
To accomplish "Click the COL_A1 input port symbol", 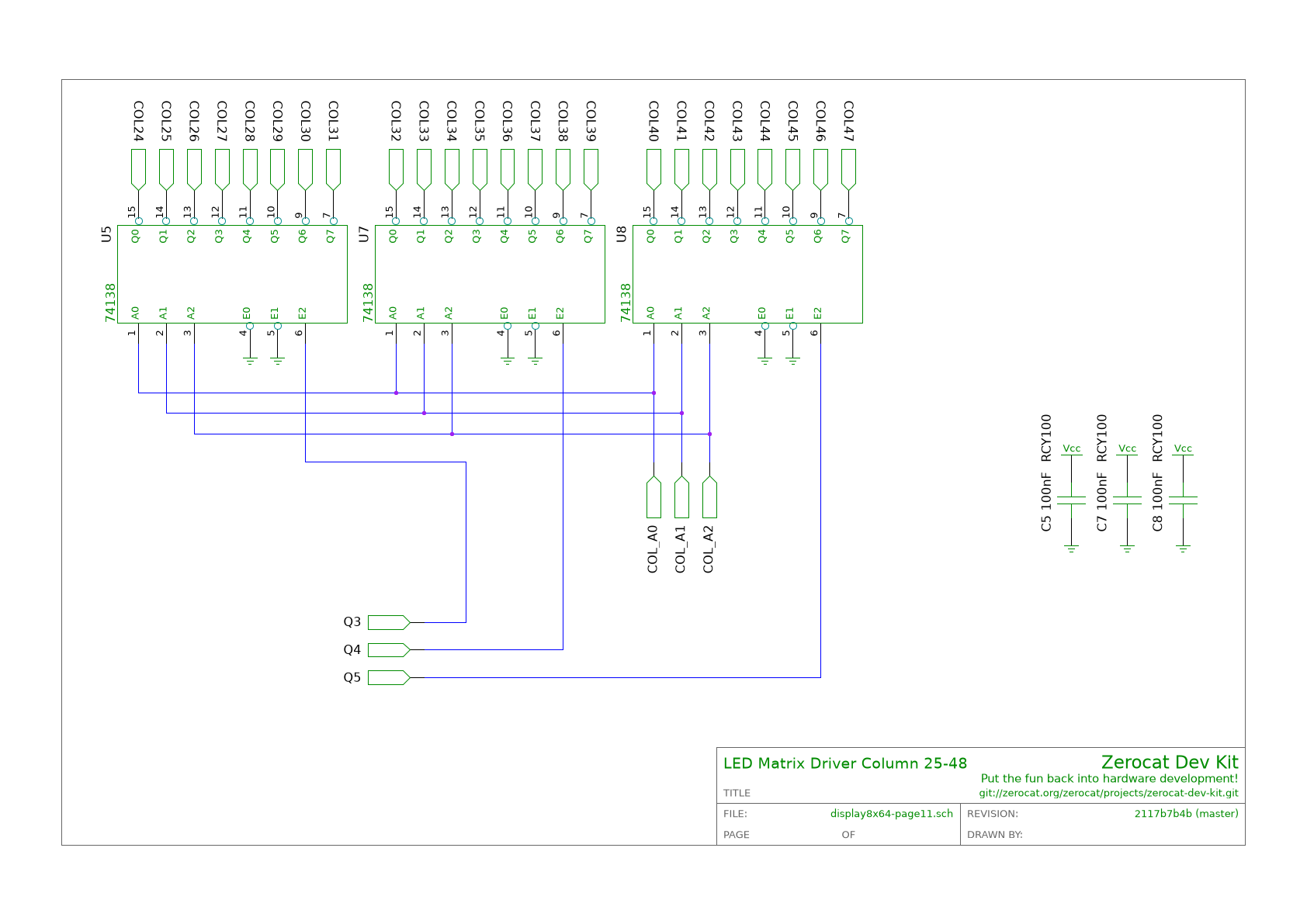I will [681, 497].
